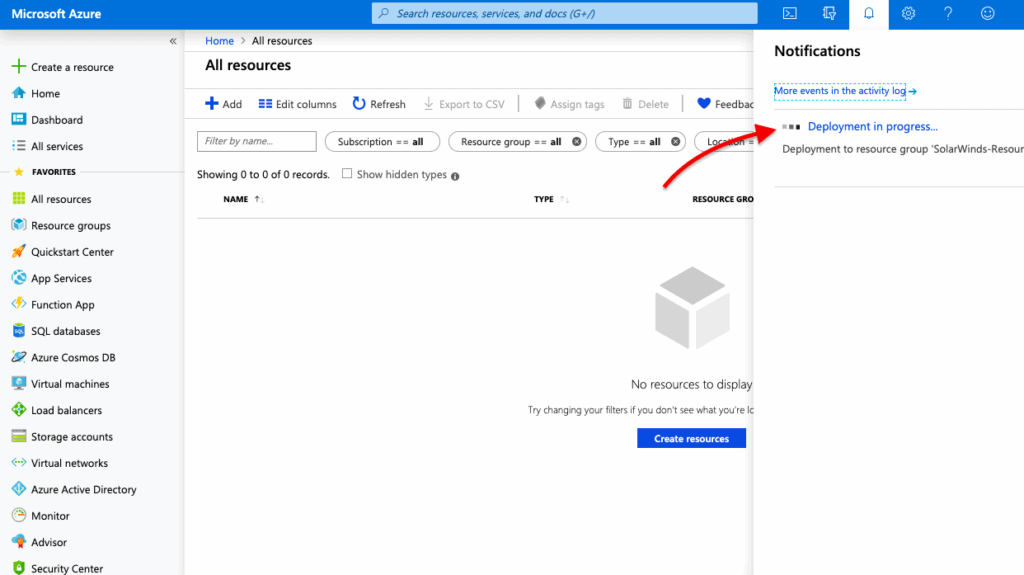This screenshot has width=1024, height=575.
Task: Click the Microsoft Azure logo text
Action: (x=56, y=14)
